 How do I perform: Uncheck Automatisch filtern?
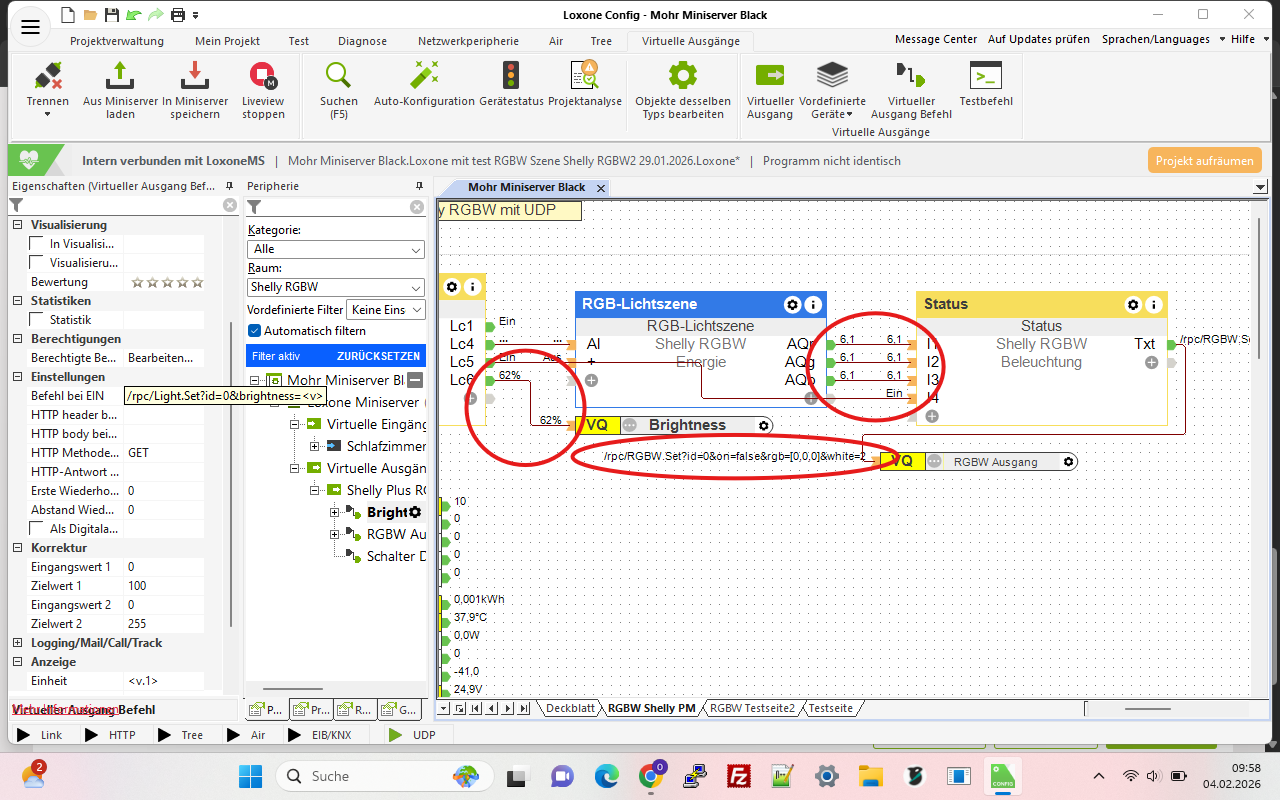tap(254, 331)
